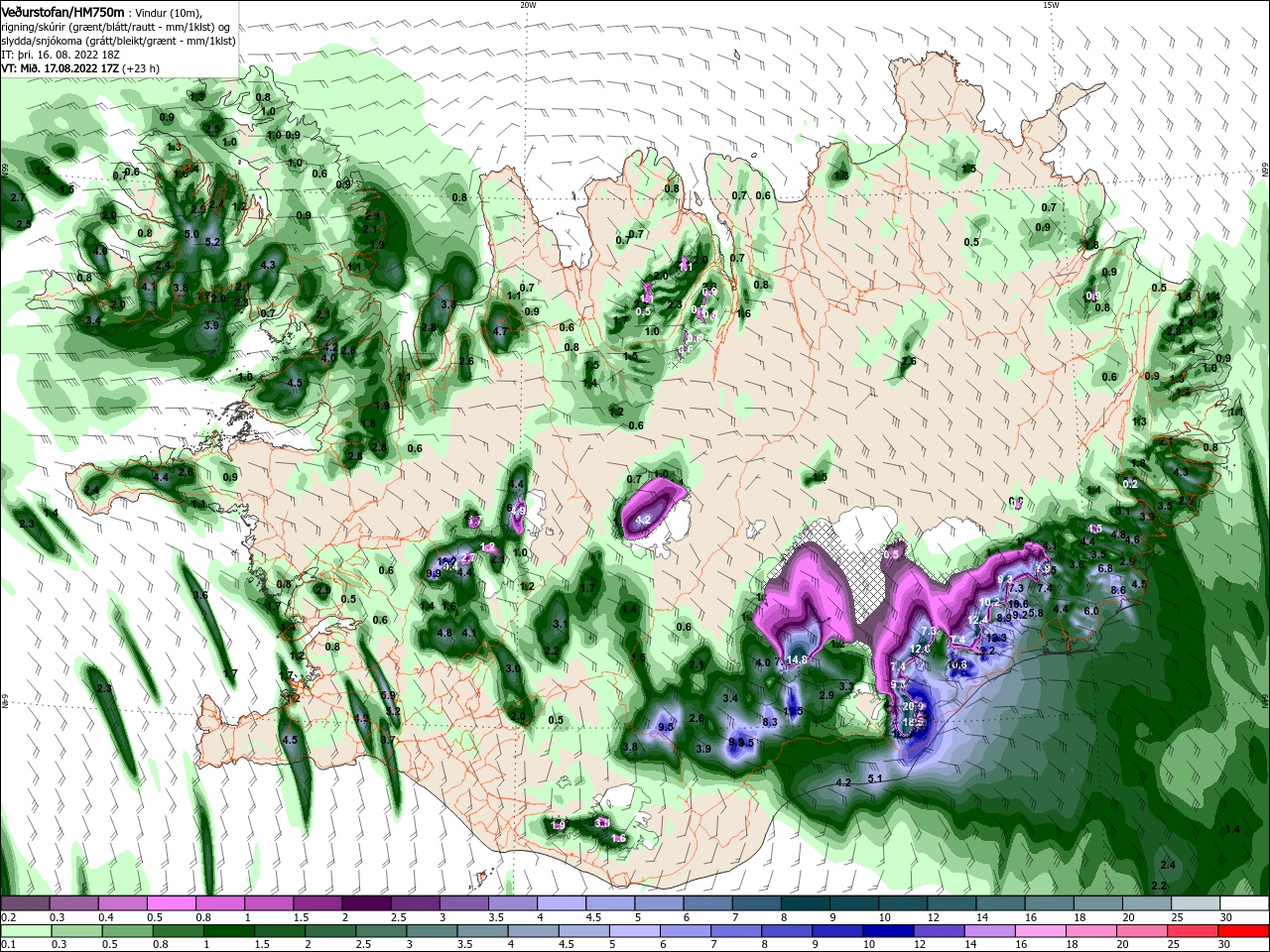Pick the dark green 1 swatch in the rain legend
This screenshot has height=952, width=1270.
pos(227,931)
